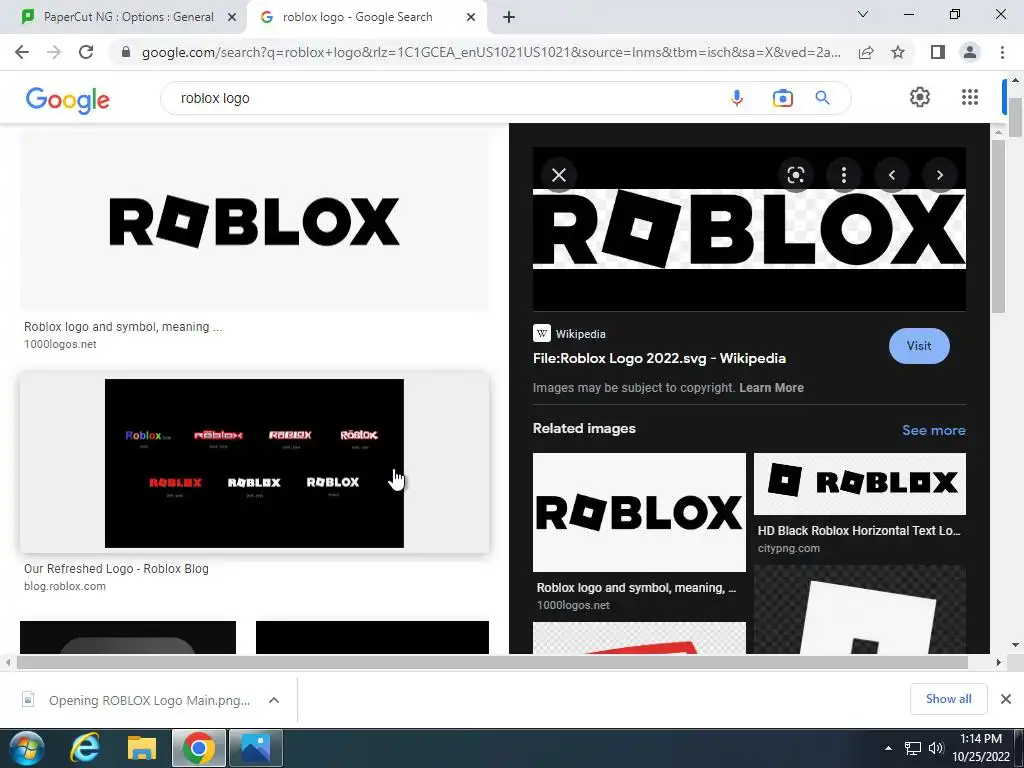
Task: Click the address bar URL
Action: (x=491, y=52)
